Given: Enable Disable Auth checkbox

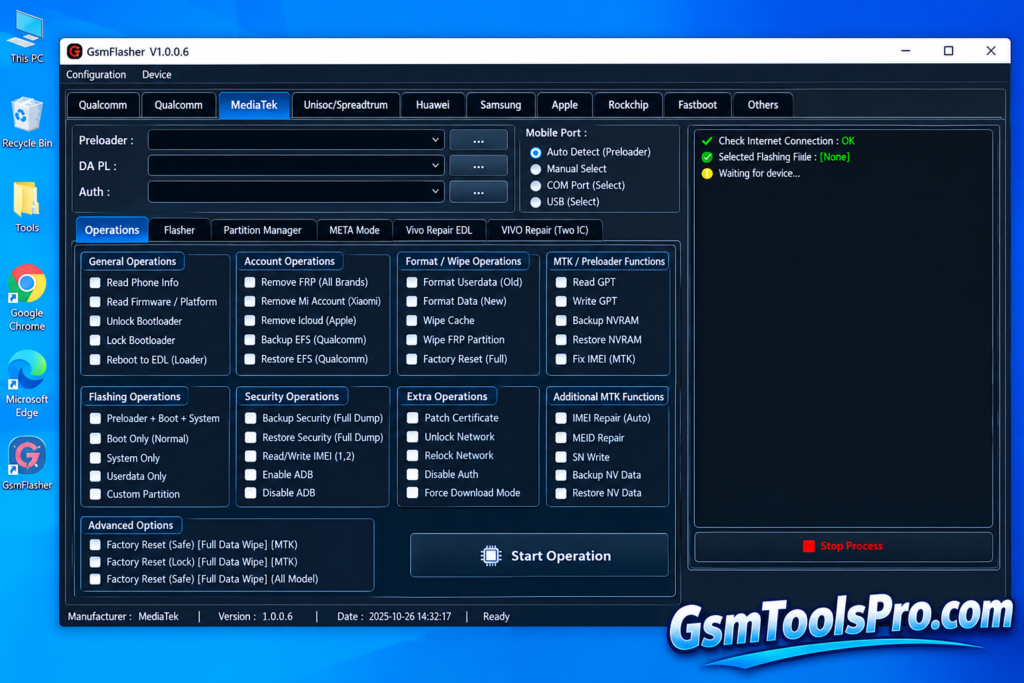Looking at the screenshot, I should tap(412, 475).
